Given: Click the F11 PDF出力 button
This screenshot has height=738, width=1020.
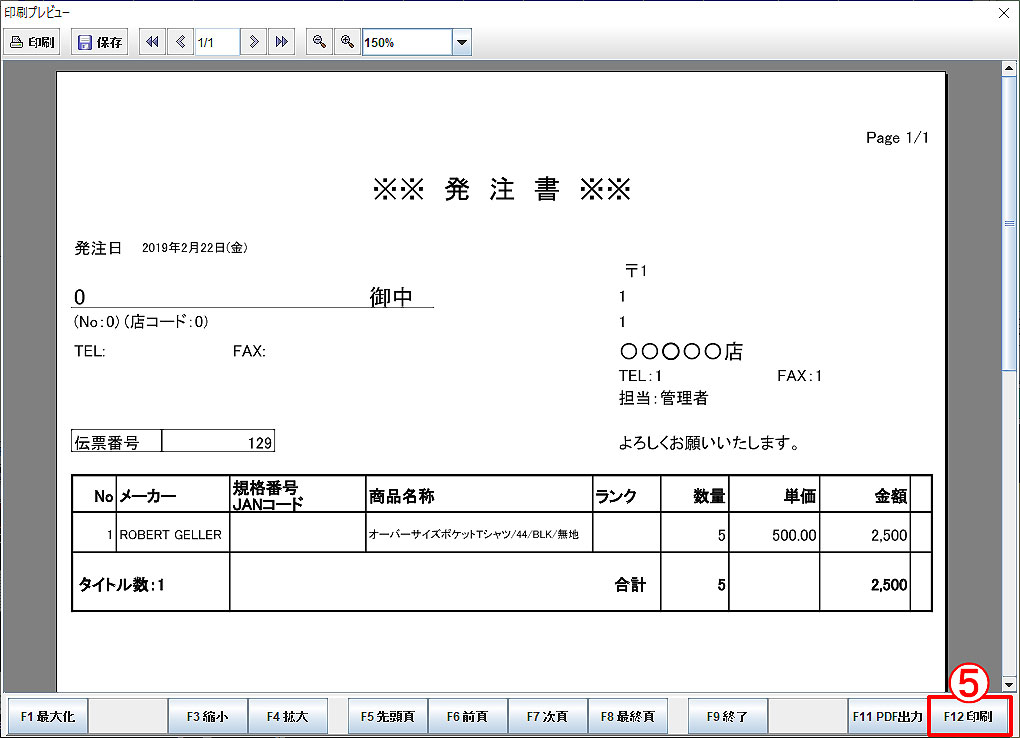Looking at the screenshot, I should [887, 717].
